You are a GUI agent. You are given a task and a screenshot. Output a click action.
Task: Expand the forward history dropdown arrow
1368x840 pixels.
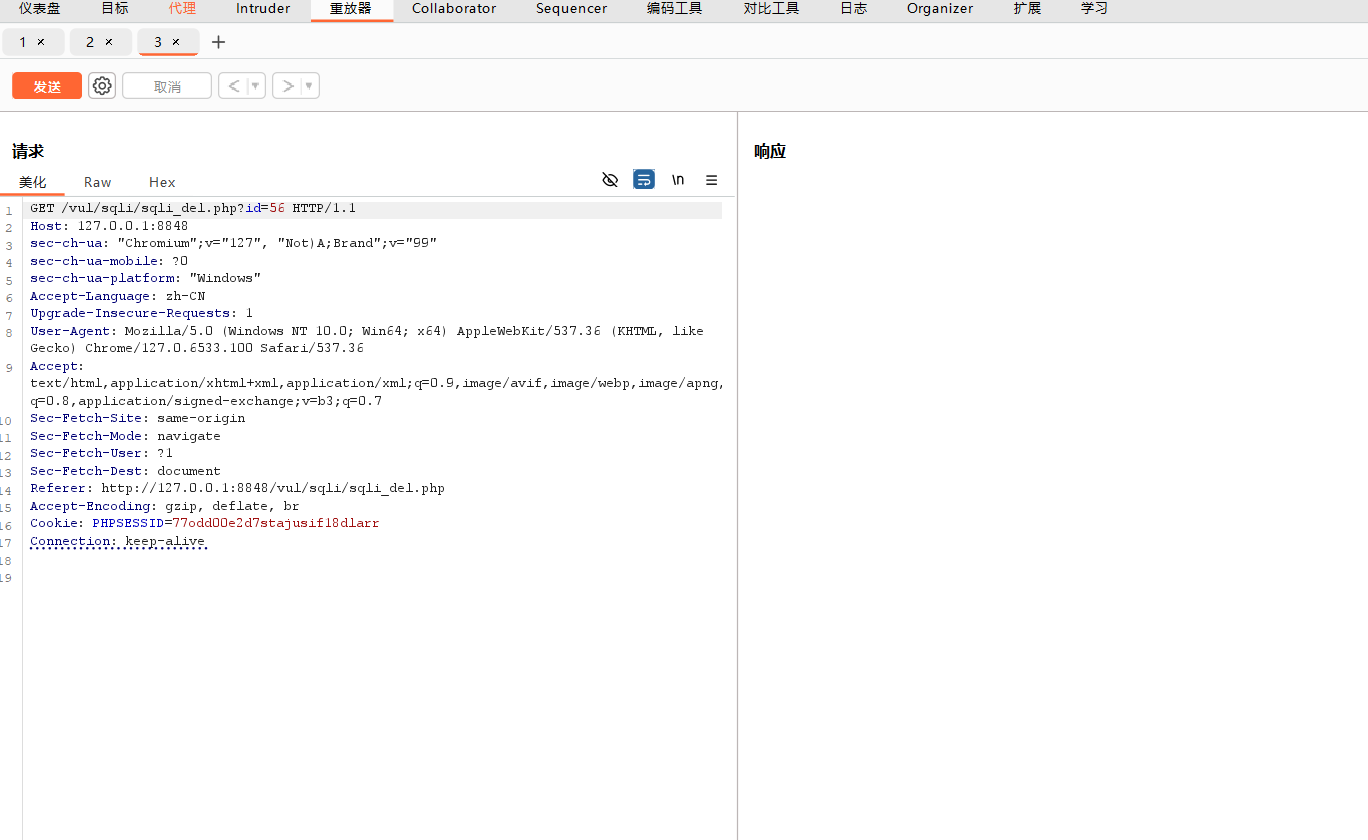coord(309,86)
